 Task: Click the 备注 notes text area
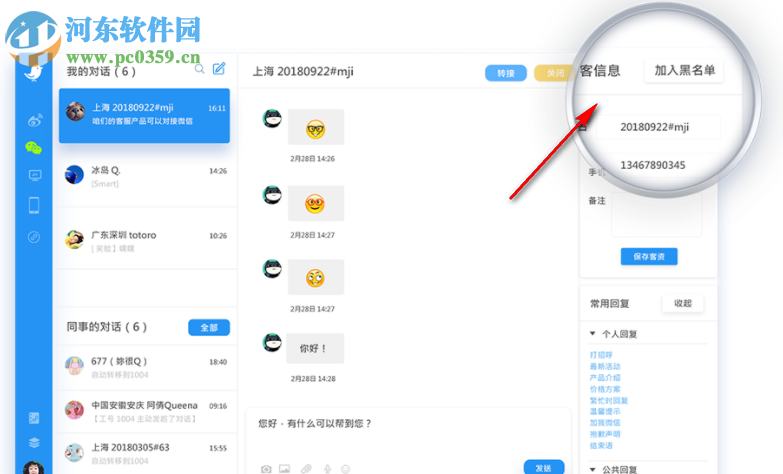[x=656, y=215]
